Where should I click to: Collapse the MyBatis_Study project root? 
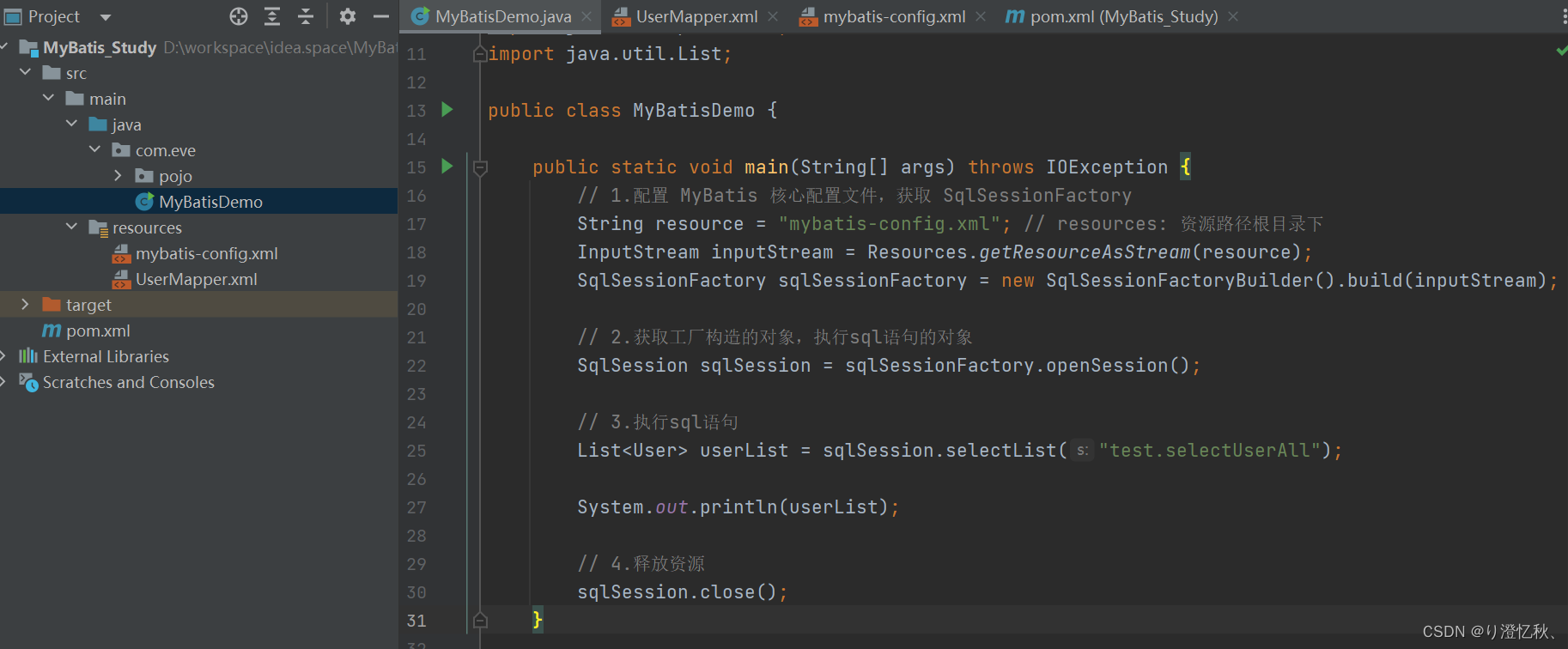[4, 46]
